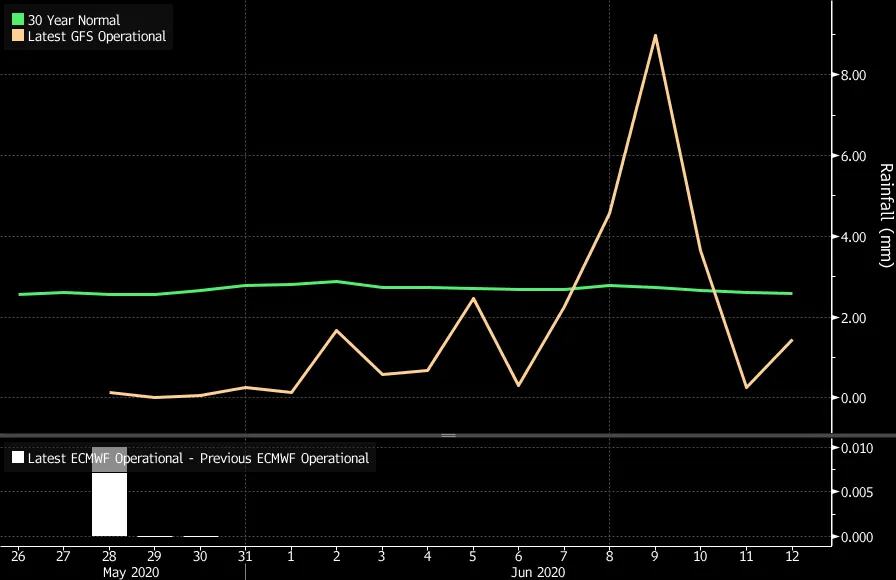Click the 2.00 rainfall axis label
896x580 pixels.
[853, 318]
